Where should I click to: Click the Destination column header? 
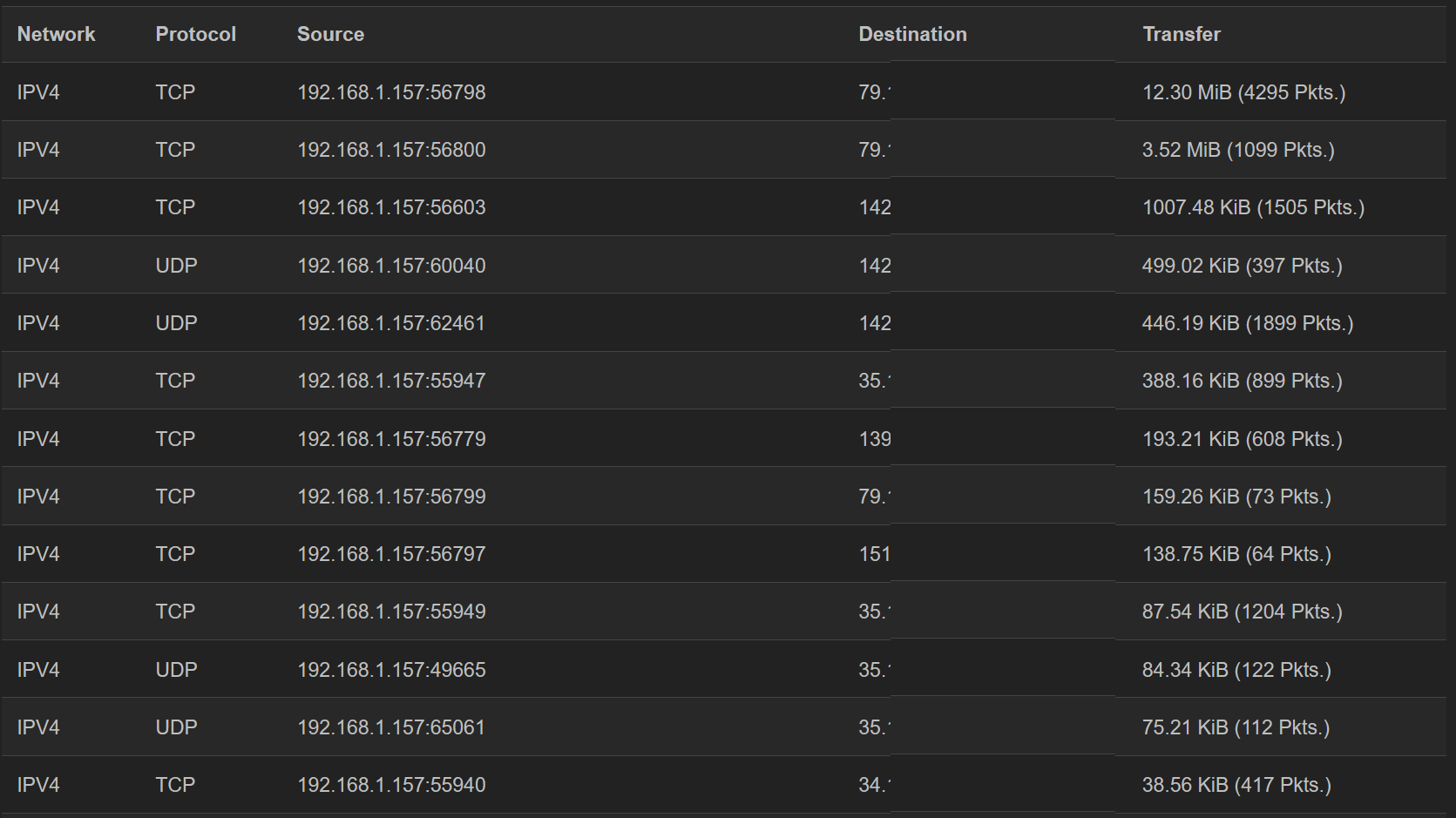[912, 34]
